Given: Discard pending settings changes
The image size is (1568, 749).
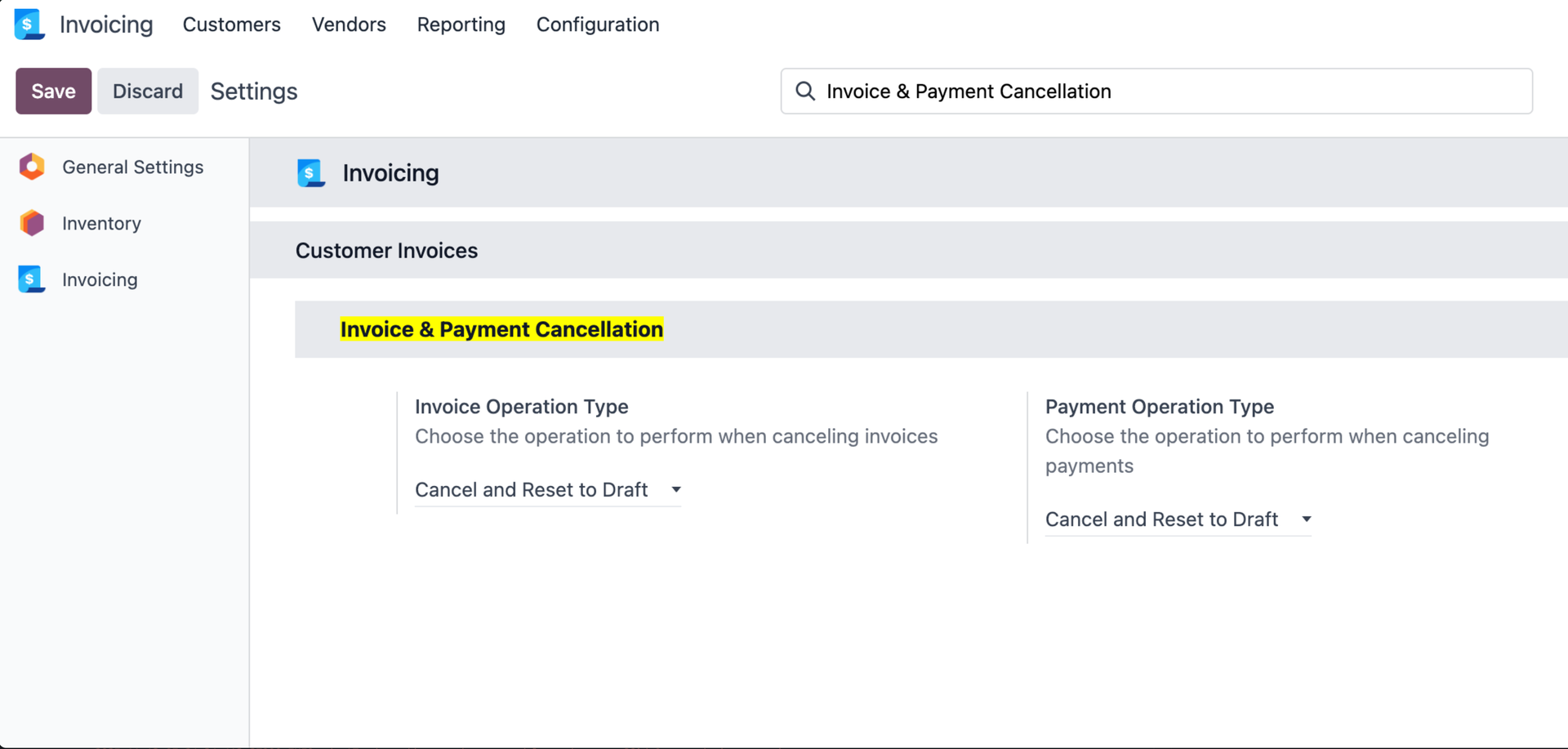Looking at the screenshot, I should coord(147,91).
